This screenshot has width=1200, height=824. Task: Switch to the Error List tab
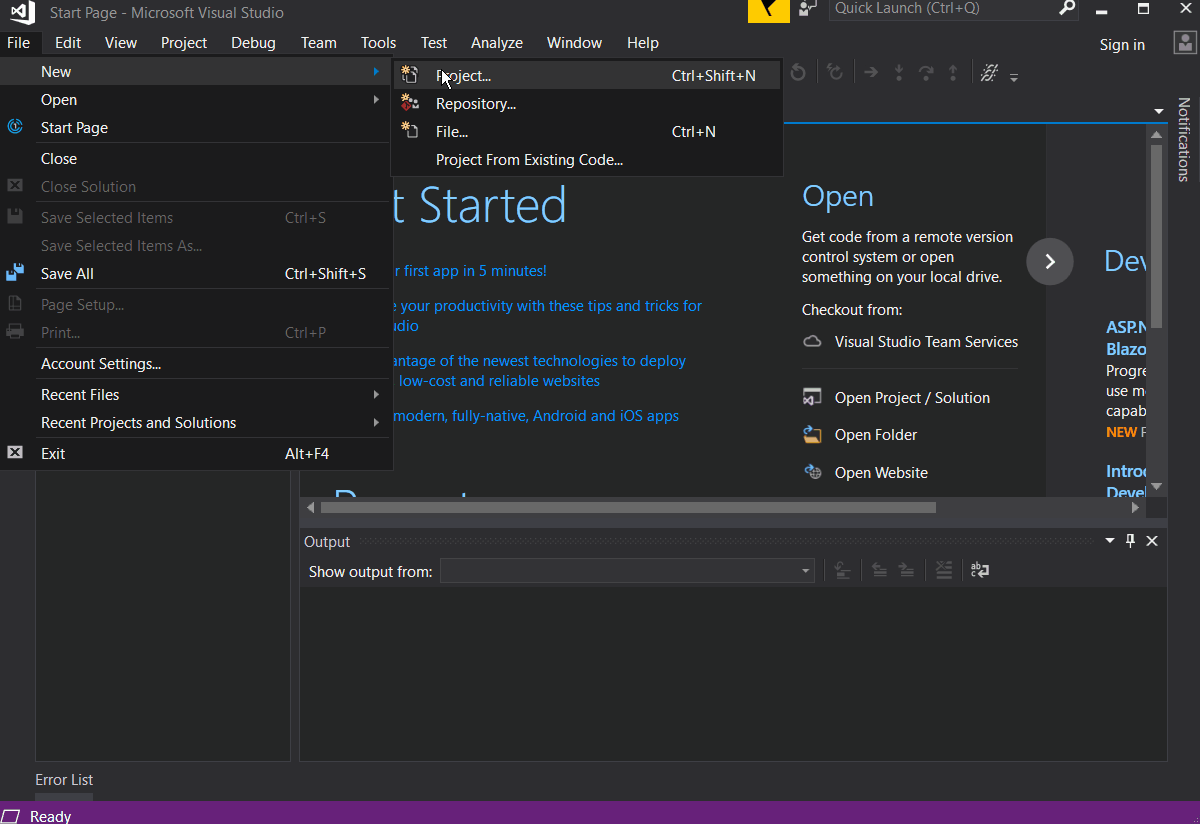(x=64, y=779)
